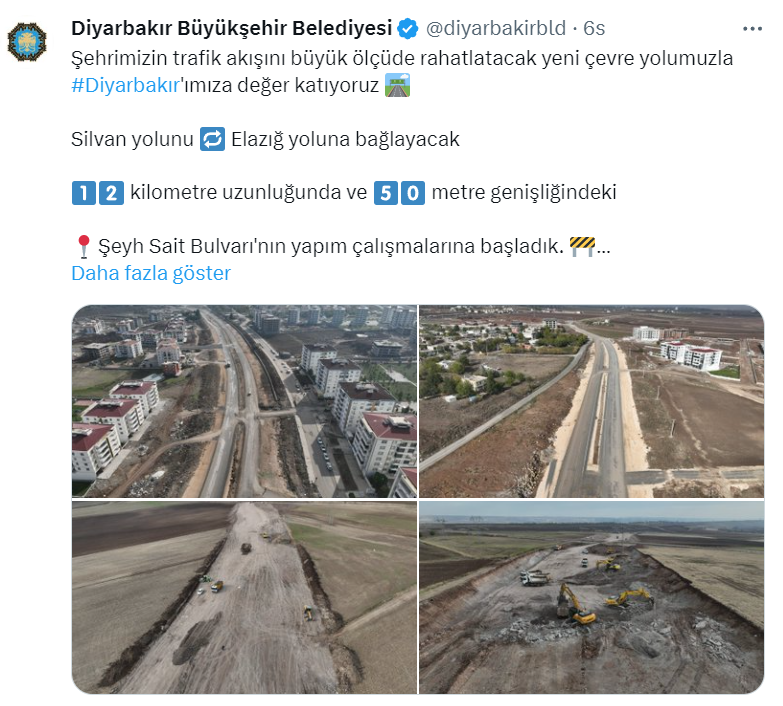Click the motorway emoji after katıyoruz
The image size is (783, 706).
(x=397, y=85)
